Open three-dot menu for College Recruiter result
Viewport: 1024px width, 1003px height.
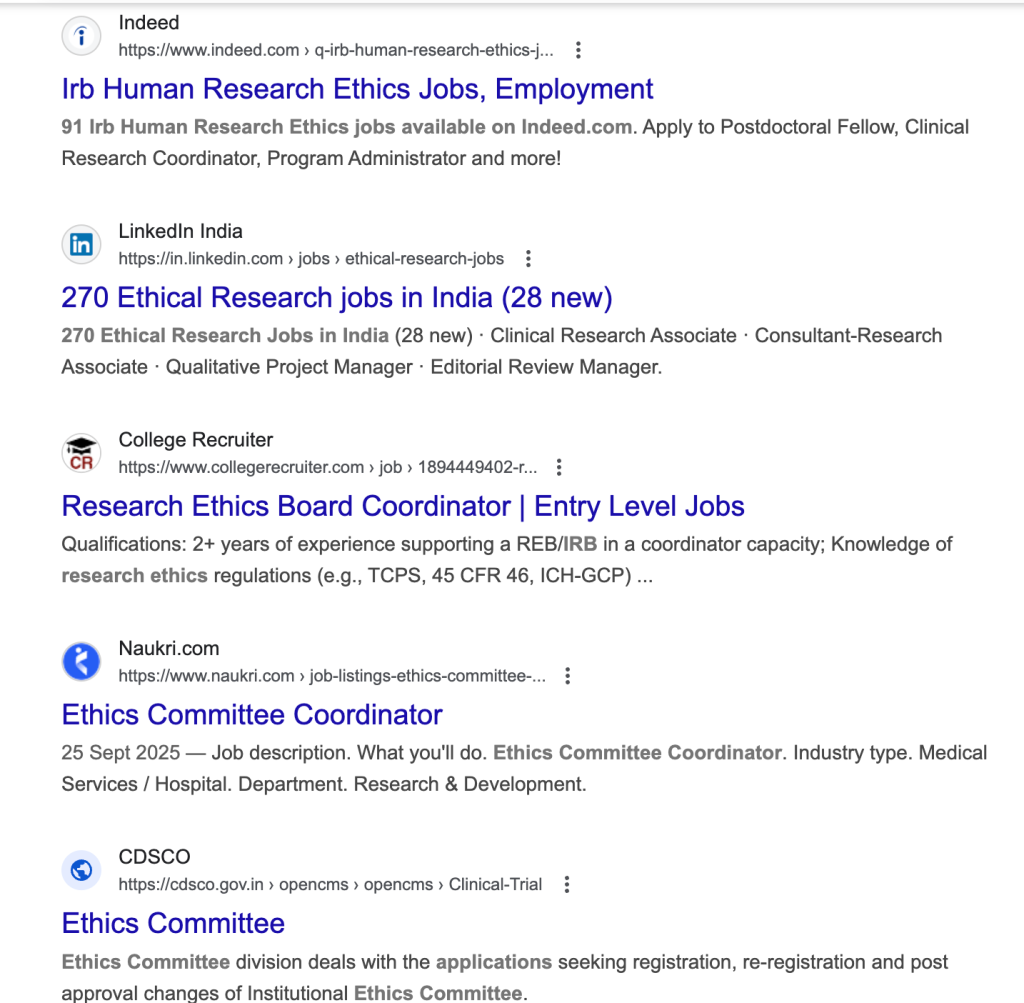(560, 467)
